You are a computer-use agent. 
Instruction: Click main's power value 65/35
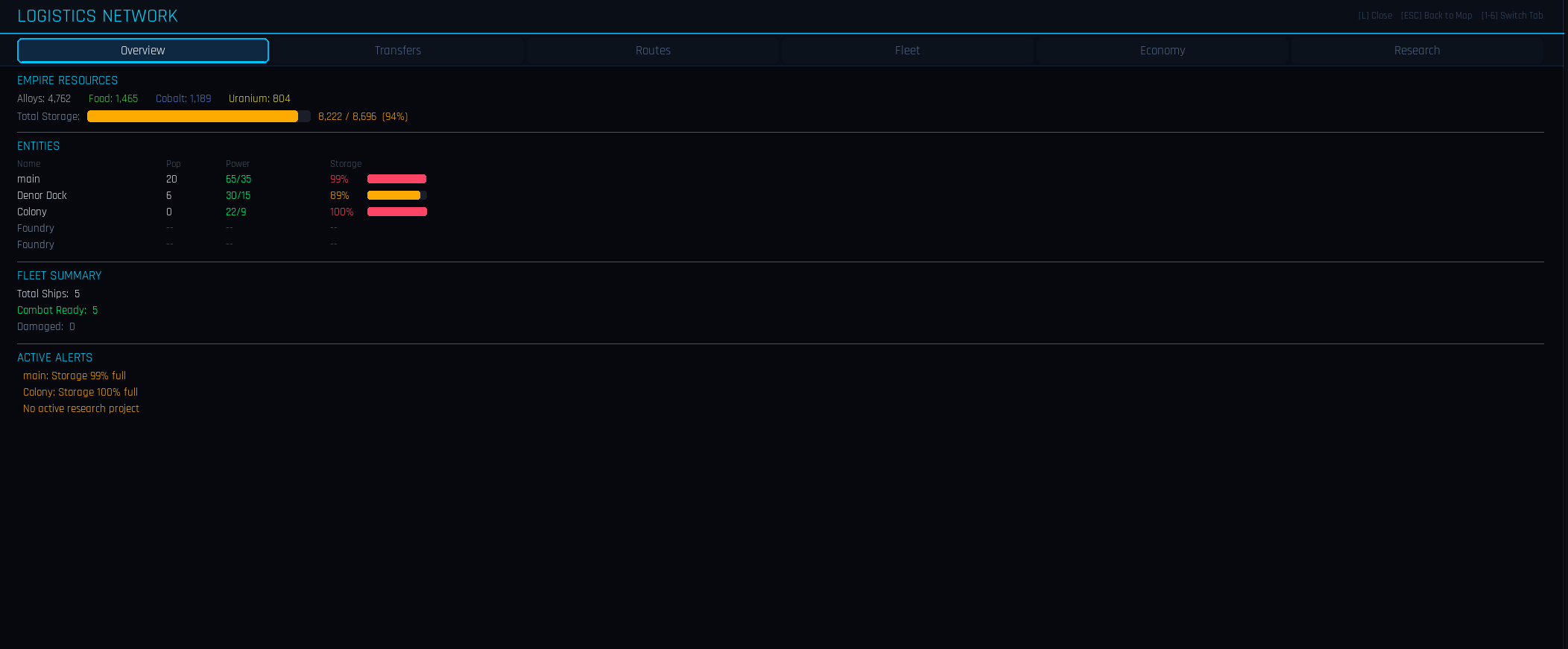tap(238, 179)
